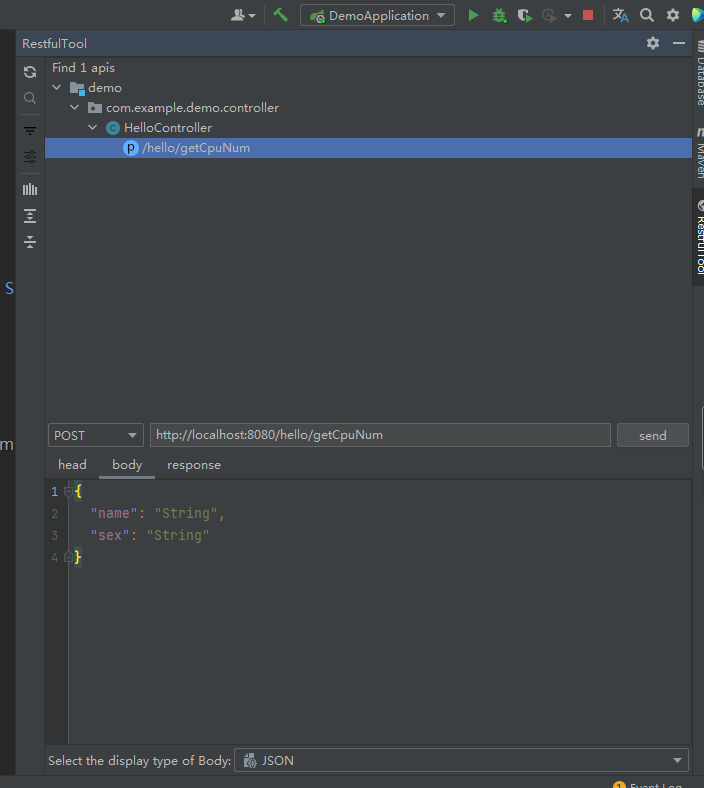The height and width of the screenshot is (788, 704).
Task: Open the JSON body display type dropdown
Action: 461,760
